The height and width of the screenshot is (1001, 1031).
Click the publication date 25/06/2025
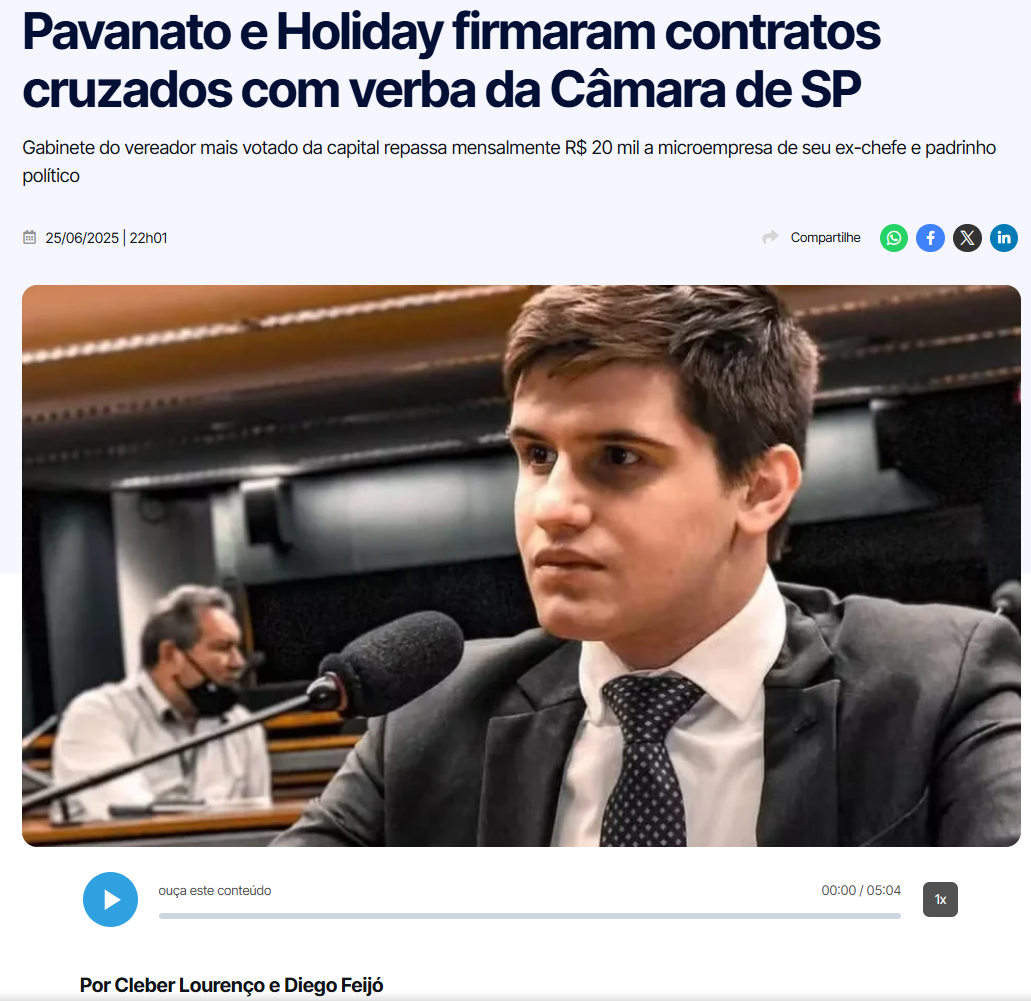(82, 238)
